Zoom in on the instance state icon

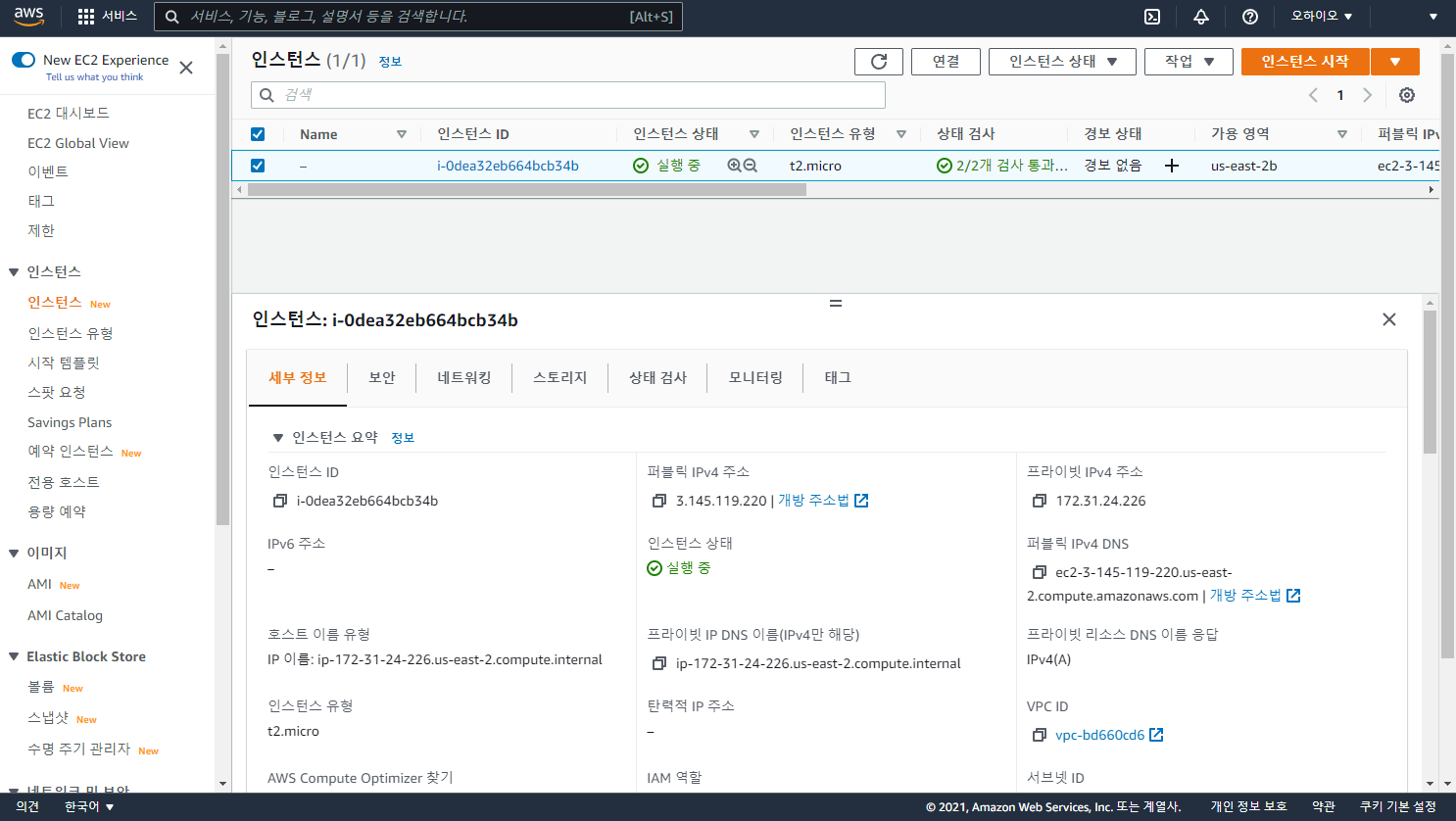coord(734,166)
